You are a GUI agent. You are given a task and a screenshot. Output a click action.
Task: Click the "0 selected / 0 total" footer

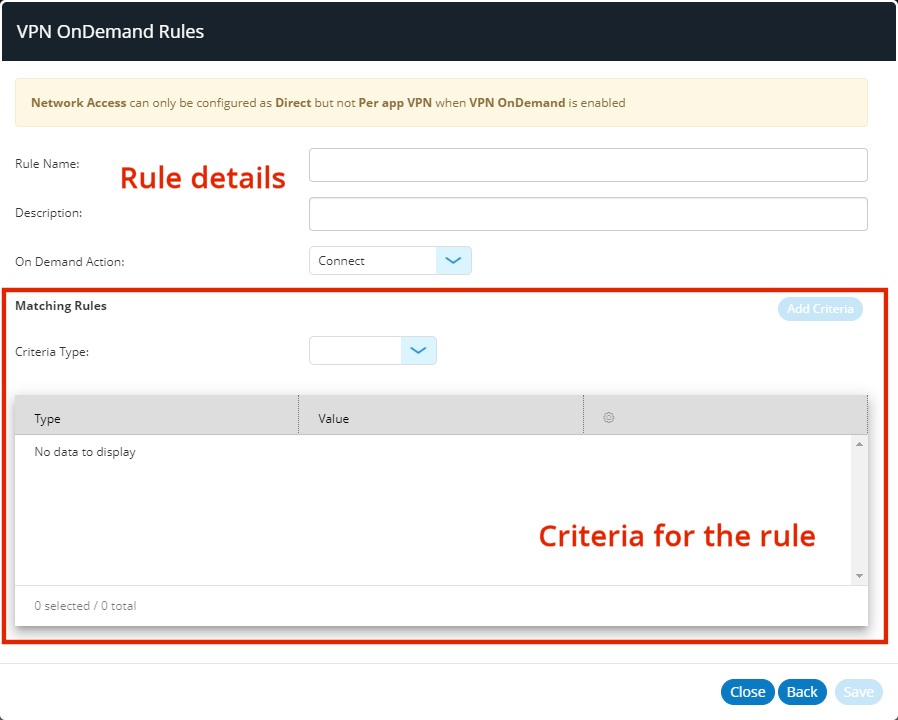[x=85, y=606]
